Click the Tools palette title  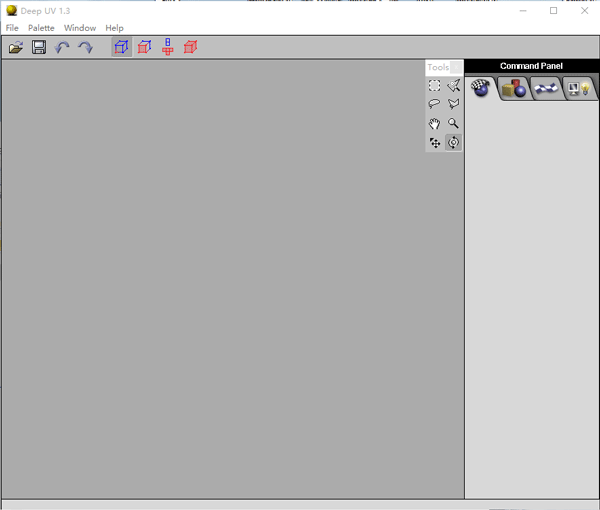point(438,67)
